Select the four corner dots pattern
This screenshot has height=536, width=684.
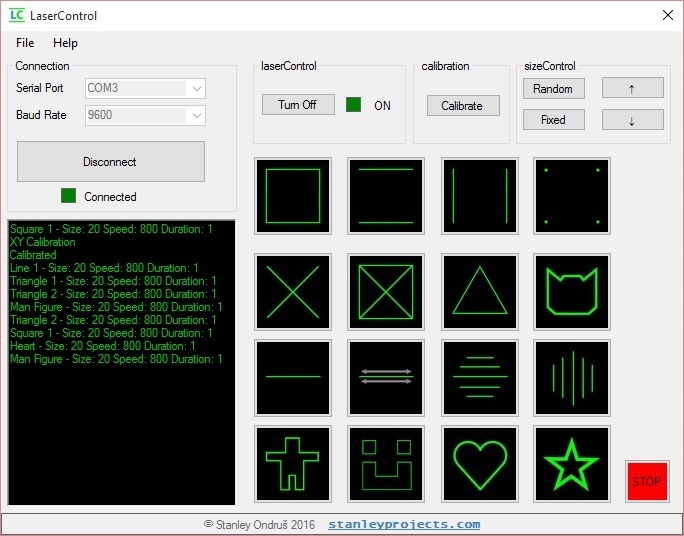click(571, 196)
